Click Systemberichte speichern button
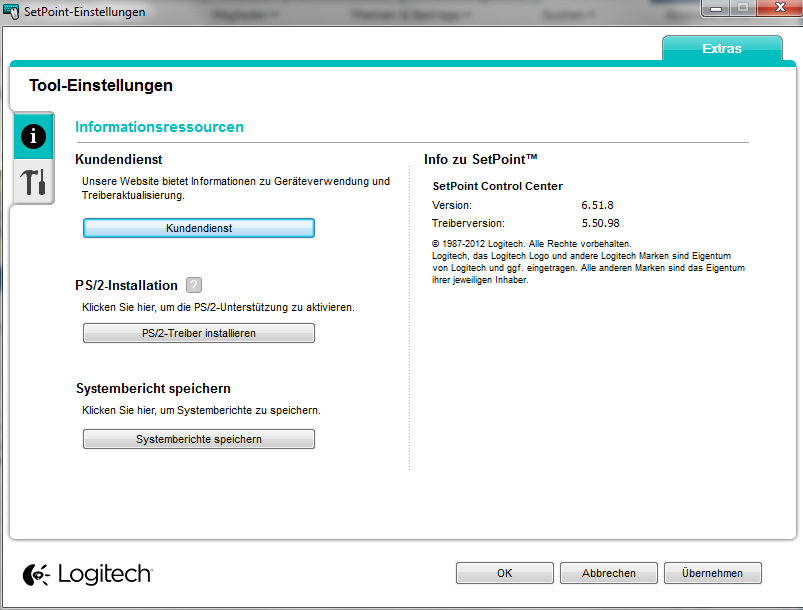The width and height of the screenshot is (803, 610). coord(199,439)
